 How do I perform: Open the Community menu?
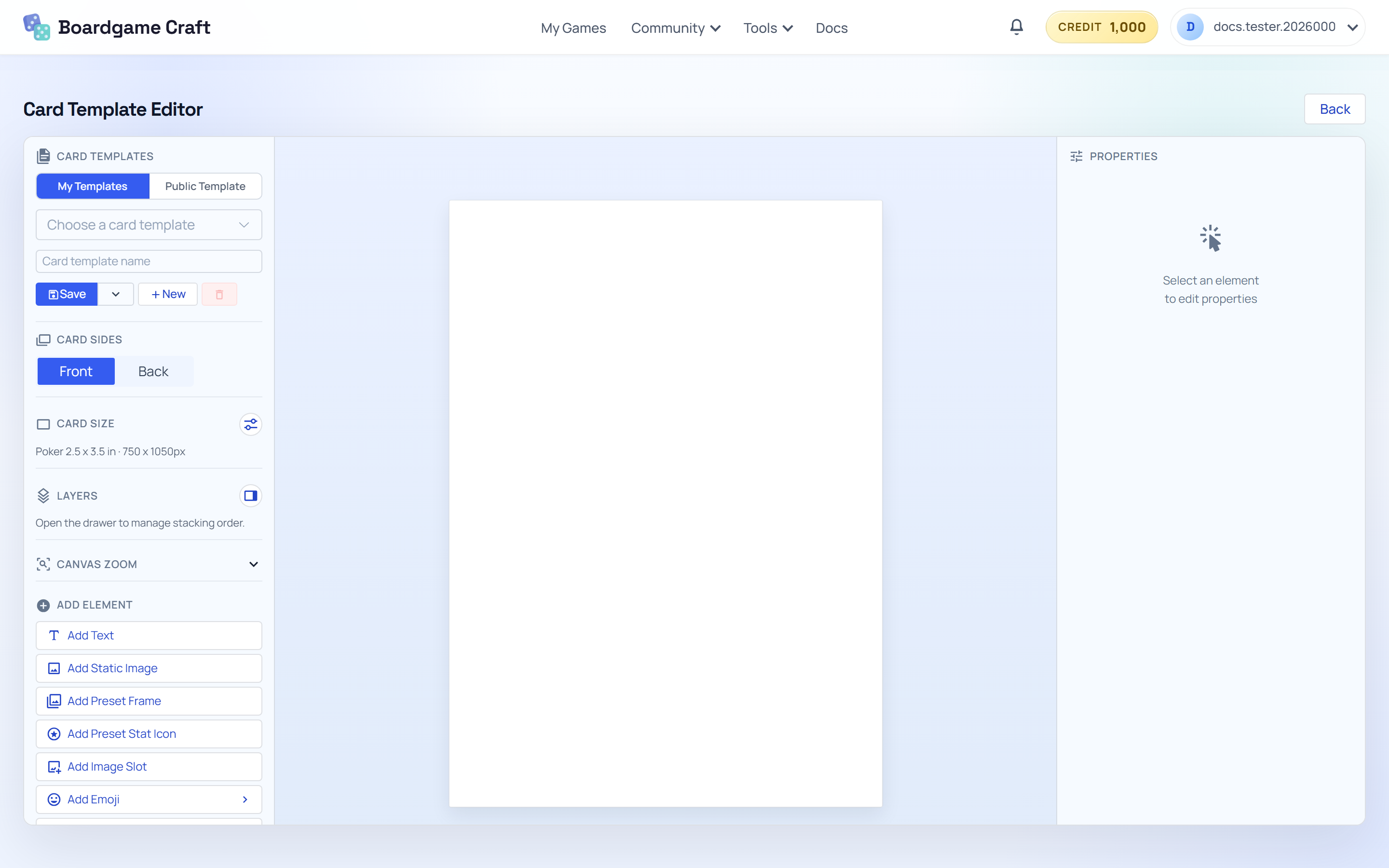click(676, 27)
